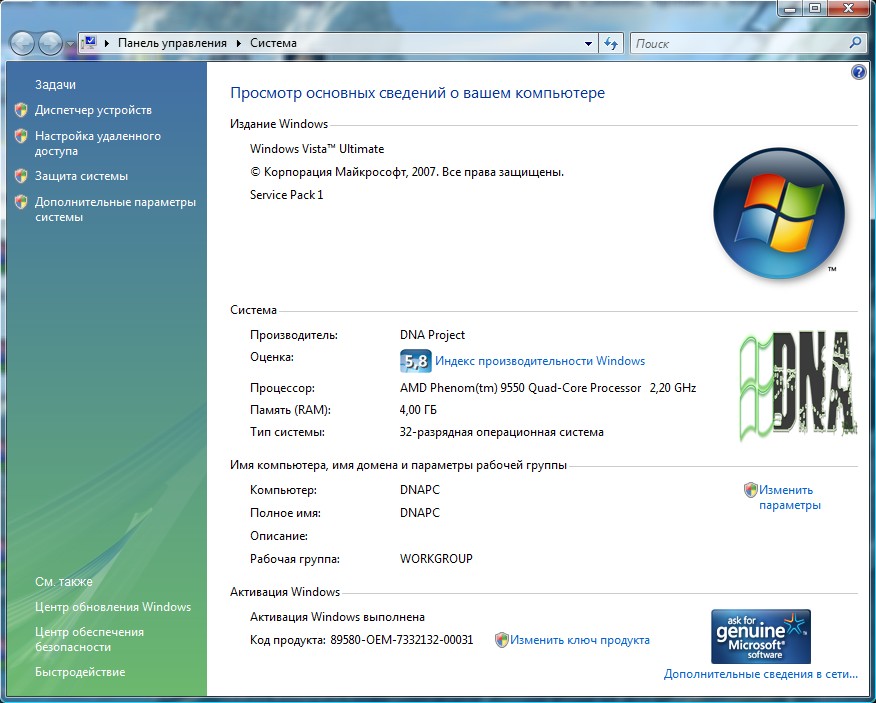Click Корпорация Майкрософт copyright line
This screenshot has width=876, height=703.
coord(407,172)
